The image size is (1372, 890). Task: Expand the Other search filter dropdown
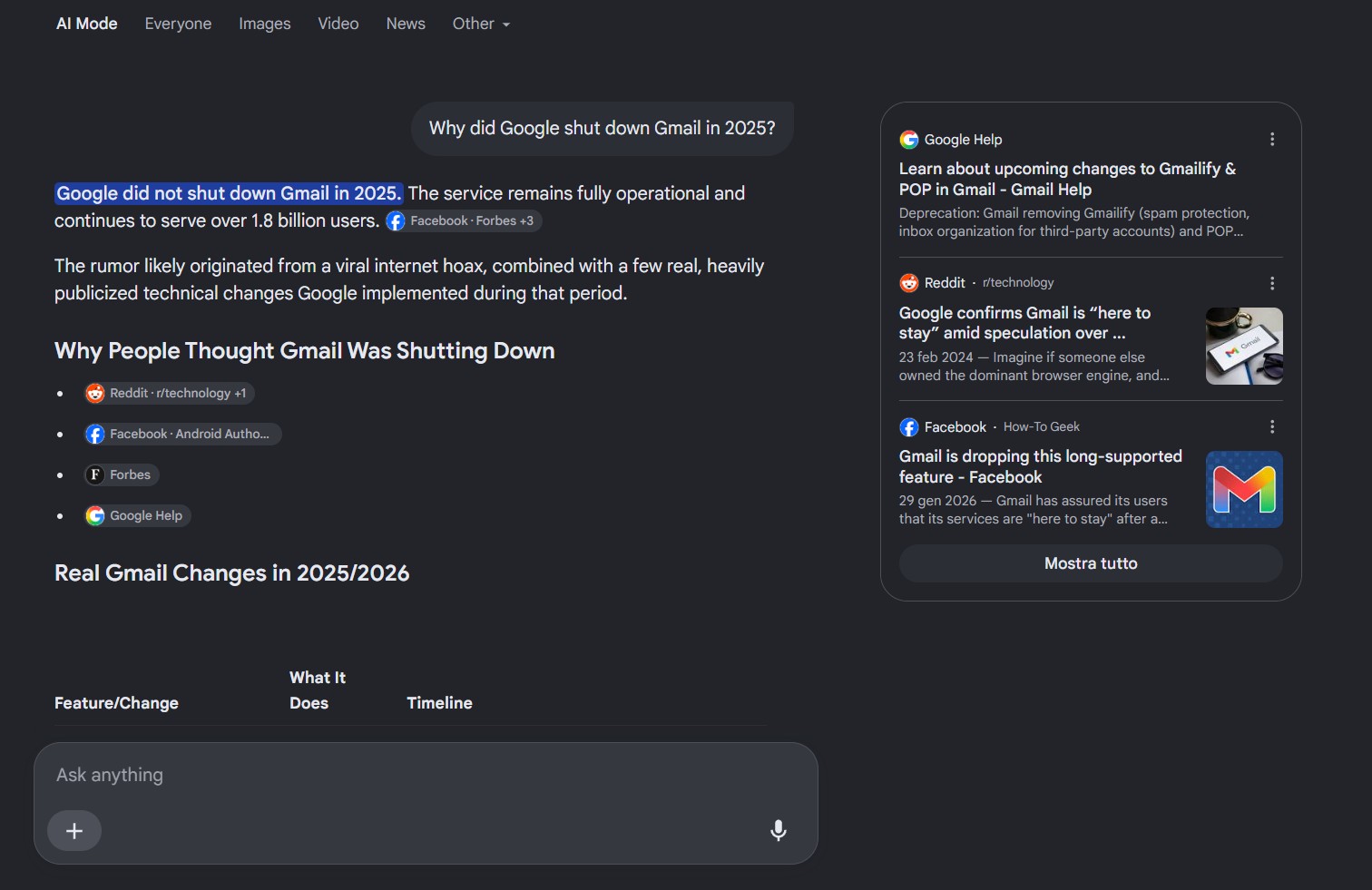[x=481, y=24]
